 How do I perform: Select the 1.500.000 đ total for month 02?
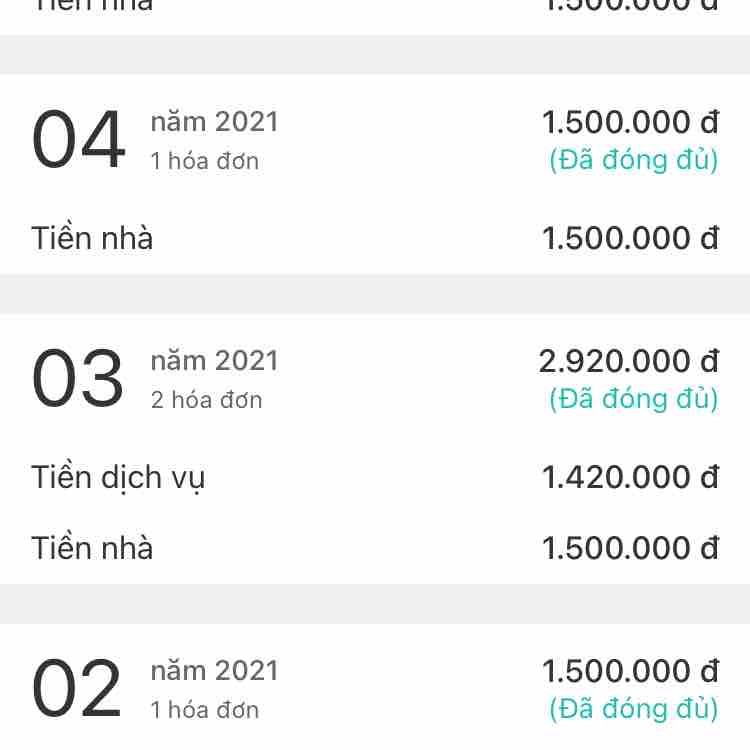coord(630,671)
